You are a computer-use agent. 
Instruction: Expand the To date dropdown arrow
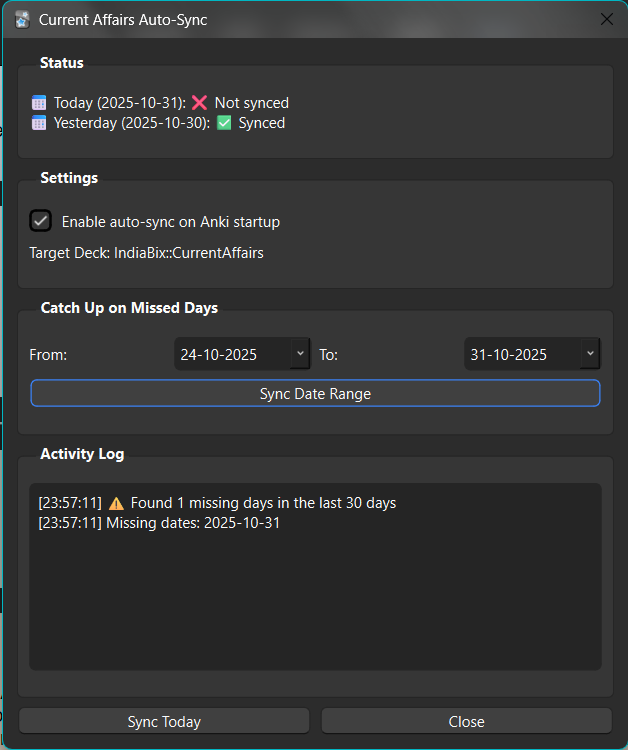point(590,354)
